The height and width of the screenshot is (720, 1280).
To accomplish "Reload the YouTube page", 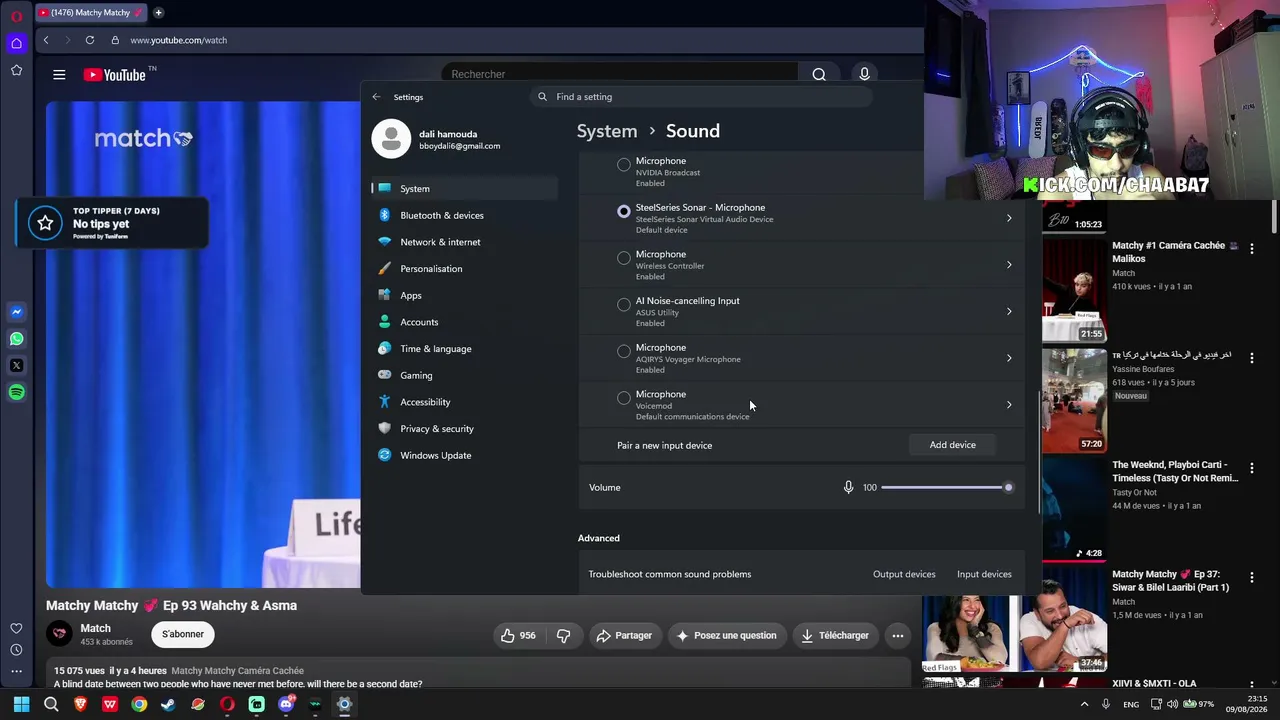I will [x=90, y=40].
